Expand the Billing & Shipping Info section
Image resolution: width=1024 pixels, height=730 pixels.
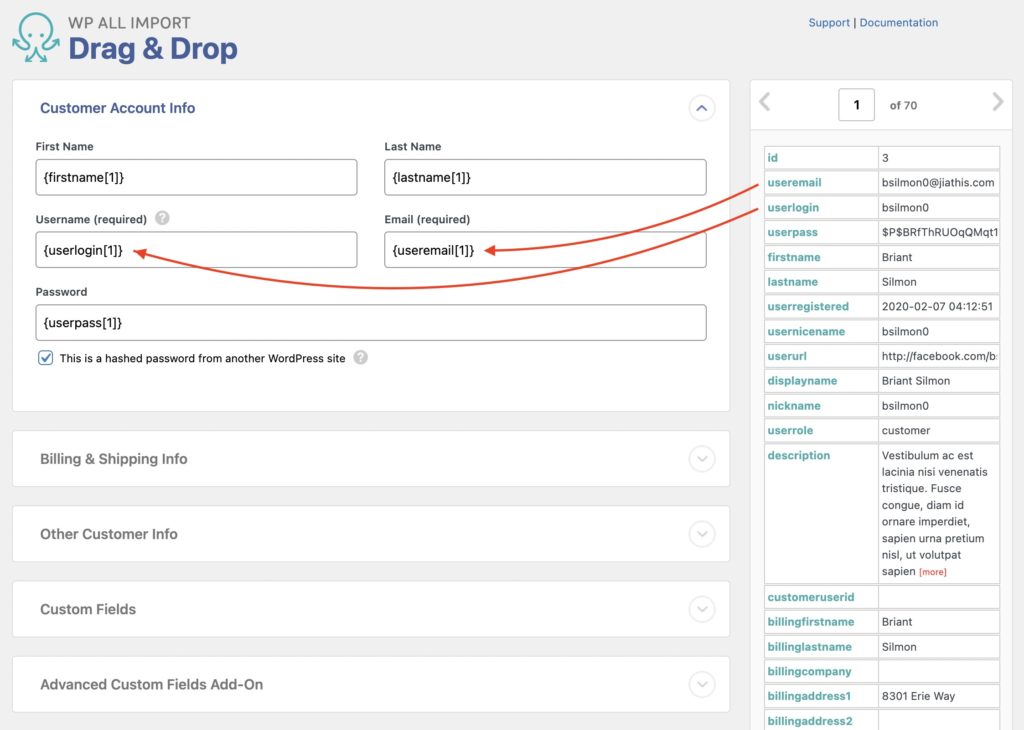[x=702, y=459]
